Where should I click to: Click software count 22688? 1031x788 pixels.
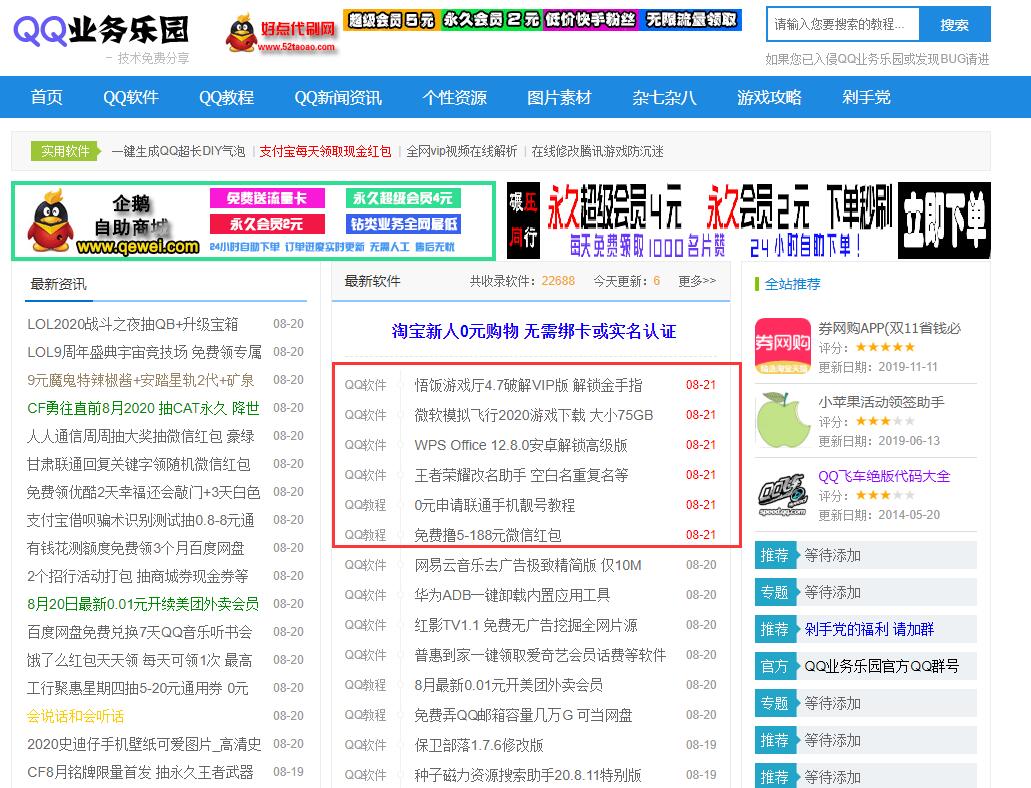pos(558,281)
